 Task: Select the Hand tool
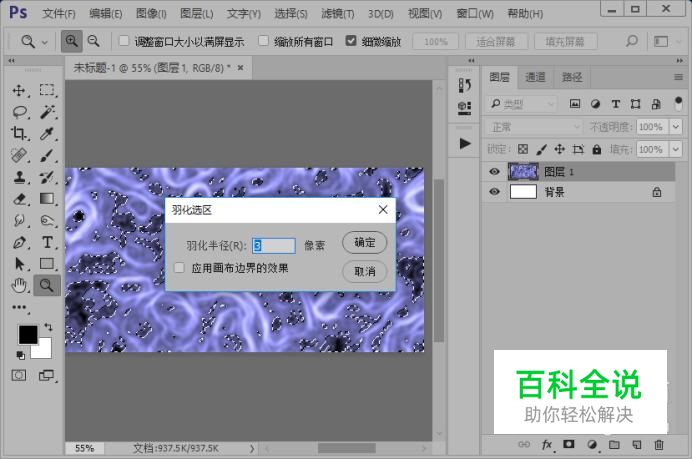(x=19, y=286)
